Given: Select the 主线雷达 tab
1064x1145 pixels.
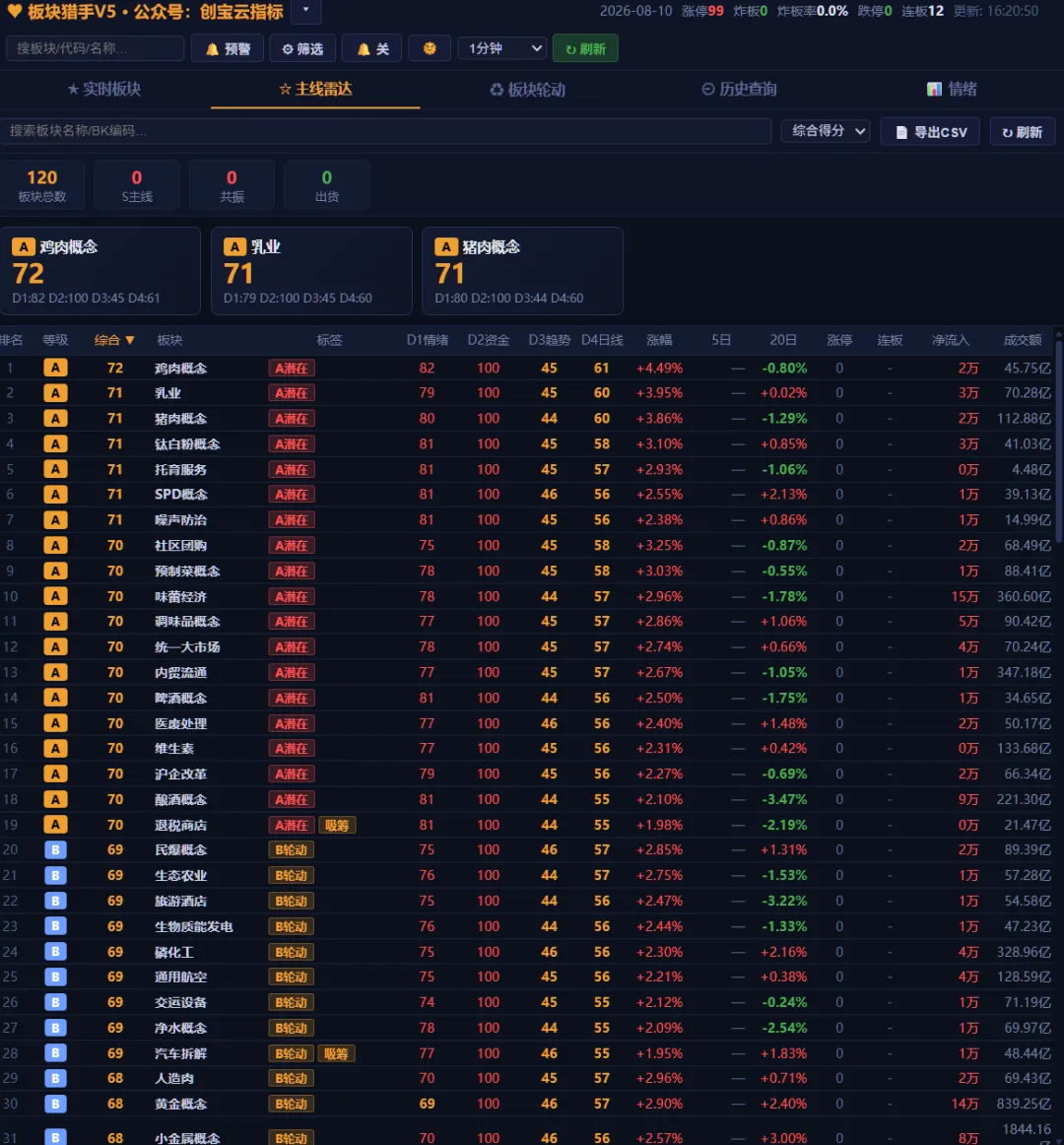Looking at the screenshot, I should pyautogui.click(x=315, y=89).
